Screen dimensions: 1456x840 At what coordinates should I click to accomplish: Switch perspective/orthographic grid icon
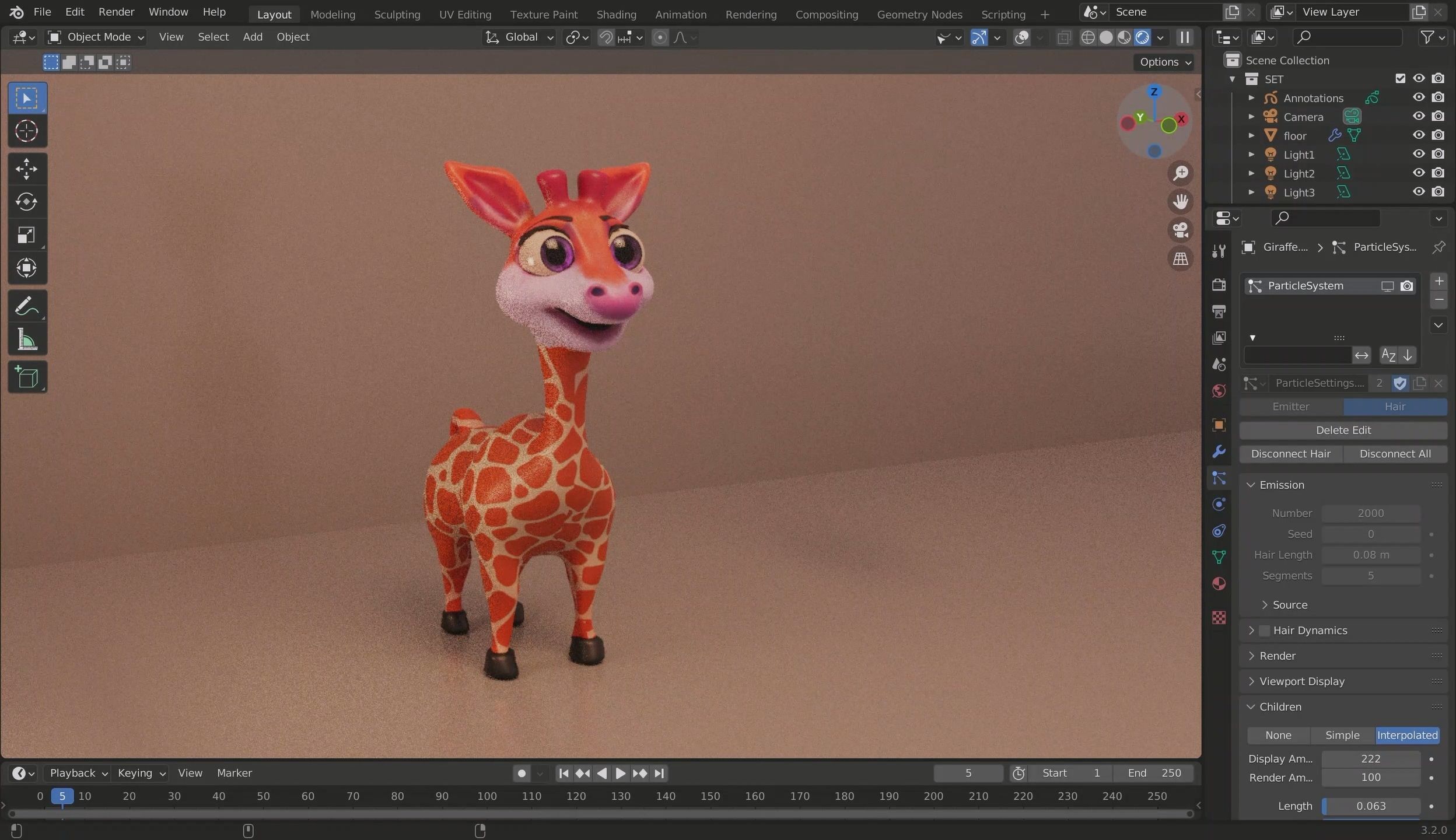(1181, 259)
